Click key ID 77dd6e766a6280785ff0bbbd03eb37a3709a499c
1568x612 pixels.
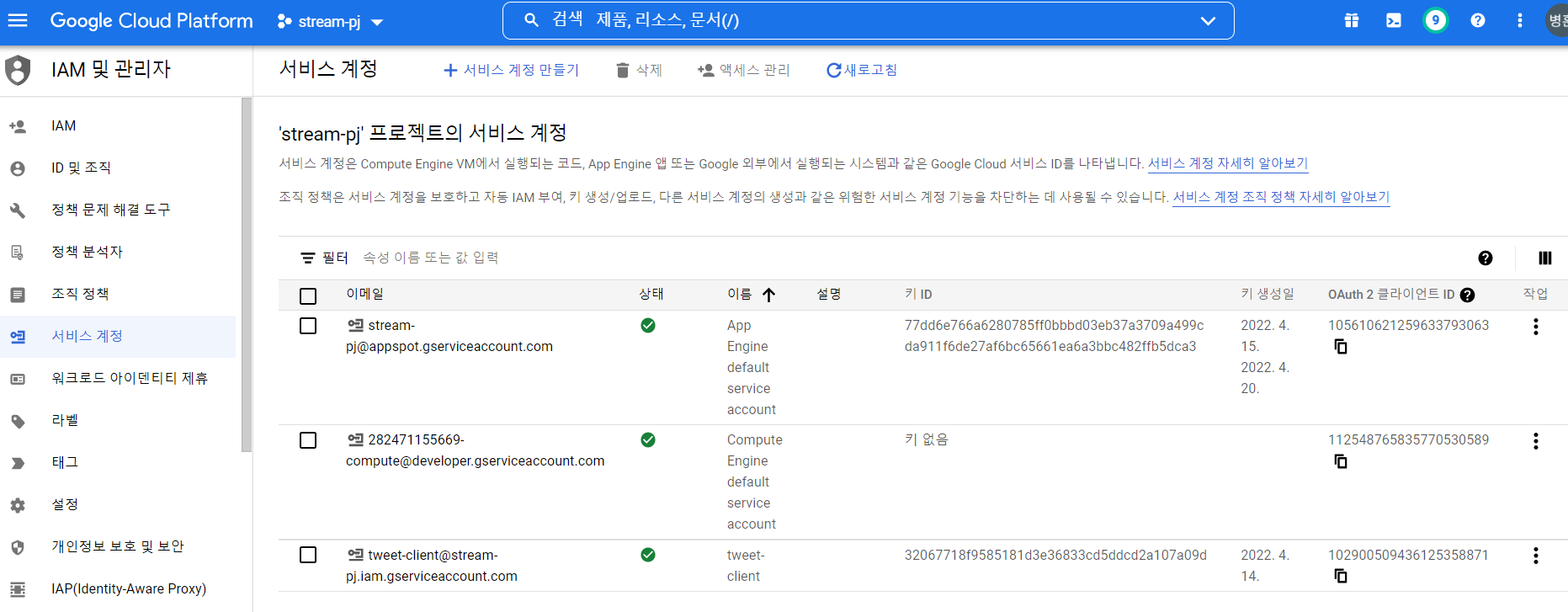coord(1054,325)
